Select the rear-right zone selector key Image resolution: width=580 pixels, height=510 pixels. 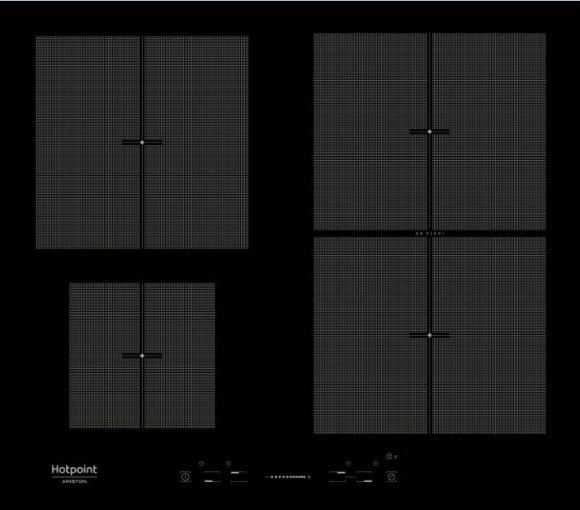point(337,477)
